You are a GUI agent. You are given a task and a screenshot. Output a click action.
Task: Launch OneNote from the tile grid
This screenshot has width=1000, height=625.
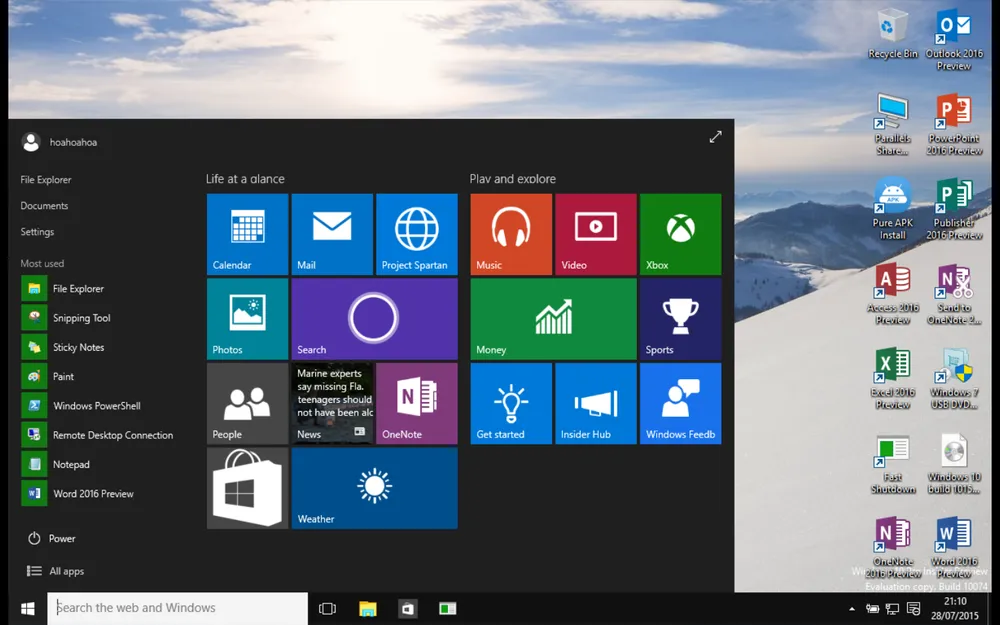tap(417, 403)
